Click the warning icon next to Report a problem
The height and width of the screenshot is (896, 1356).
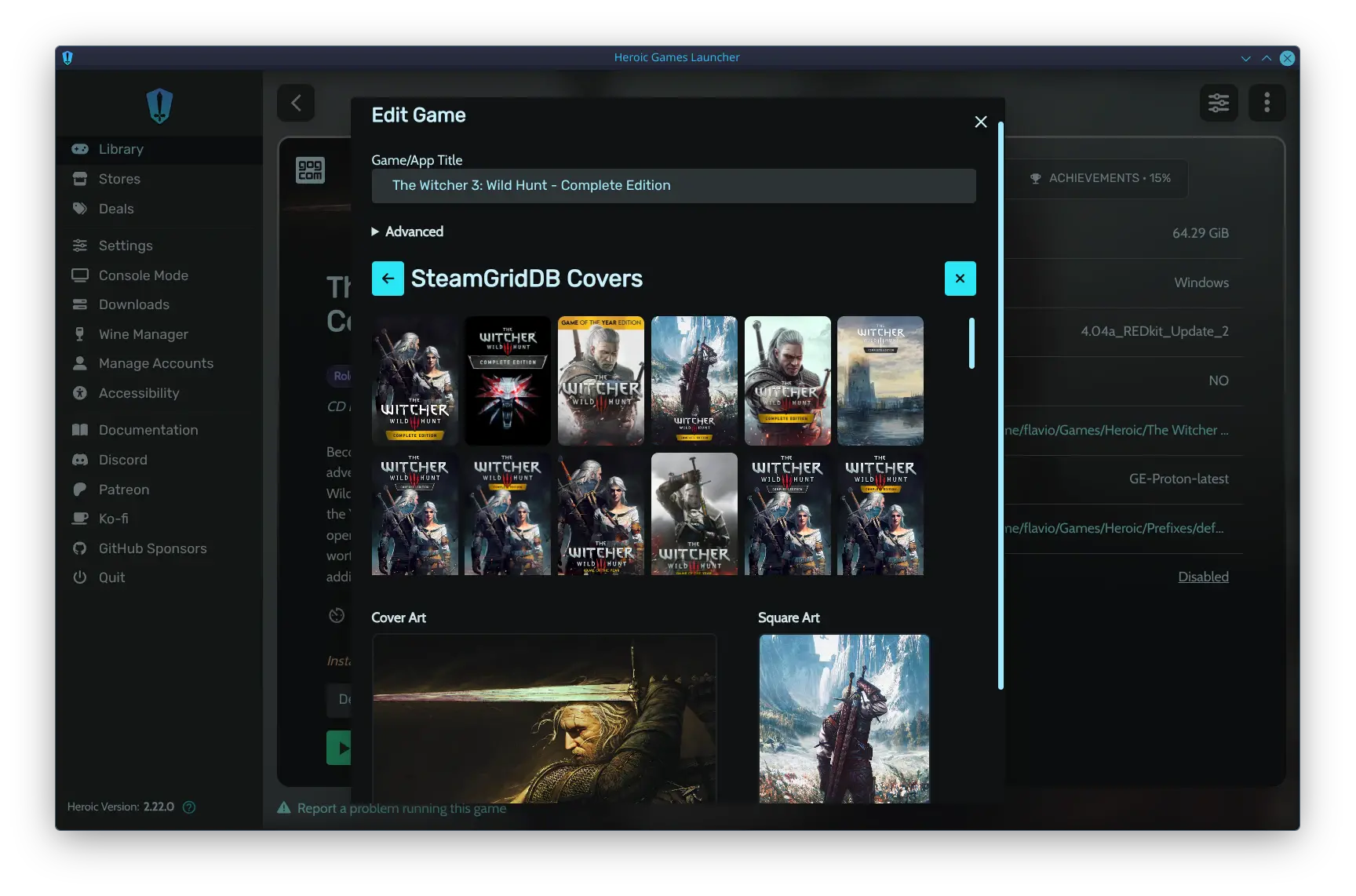point(284,808)
